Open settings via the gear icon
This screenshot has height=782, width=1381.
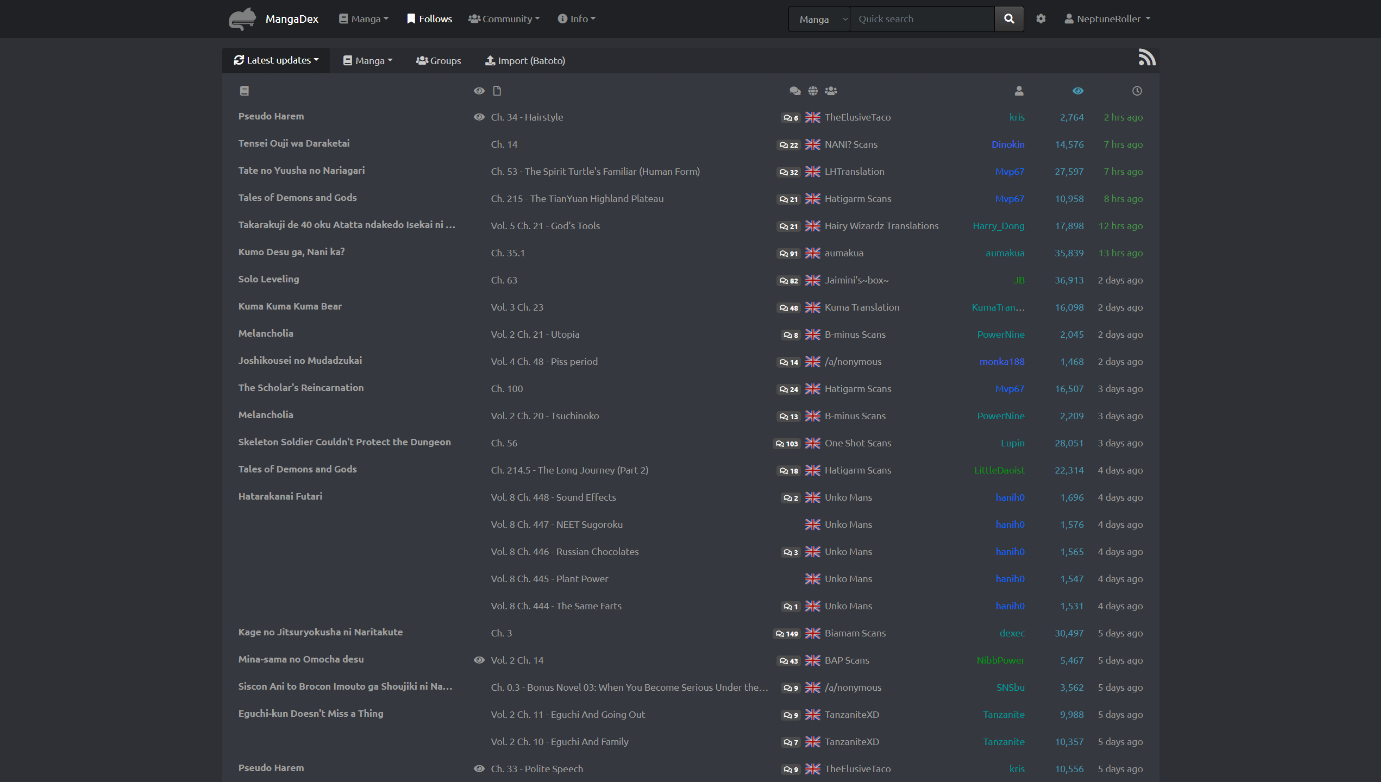click(x=1041, y=19)
